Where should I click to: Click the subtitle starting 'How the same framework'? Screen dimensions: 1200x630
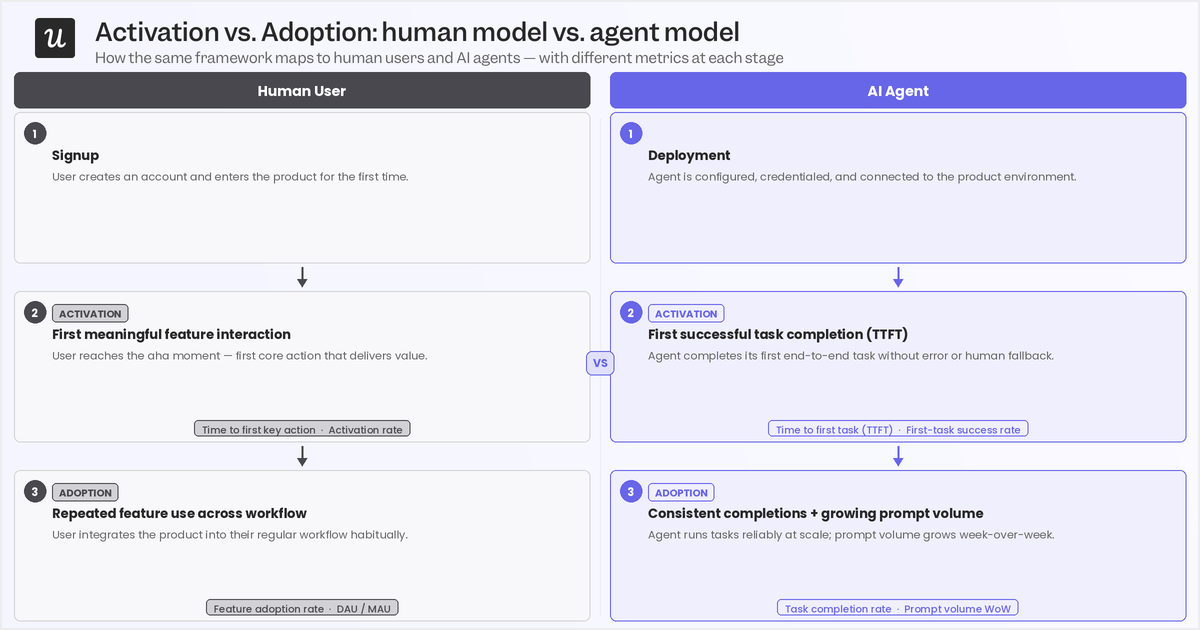439,58
